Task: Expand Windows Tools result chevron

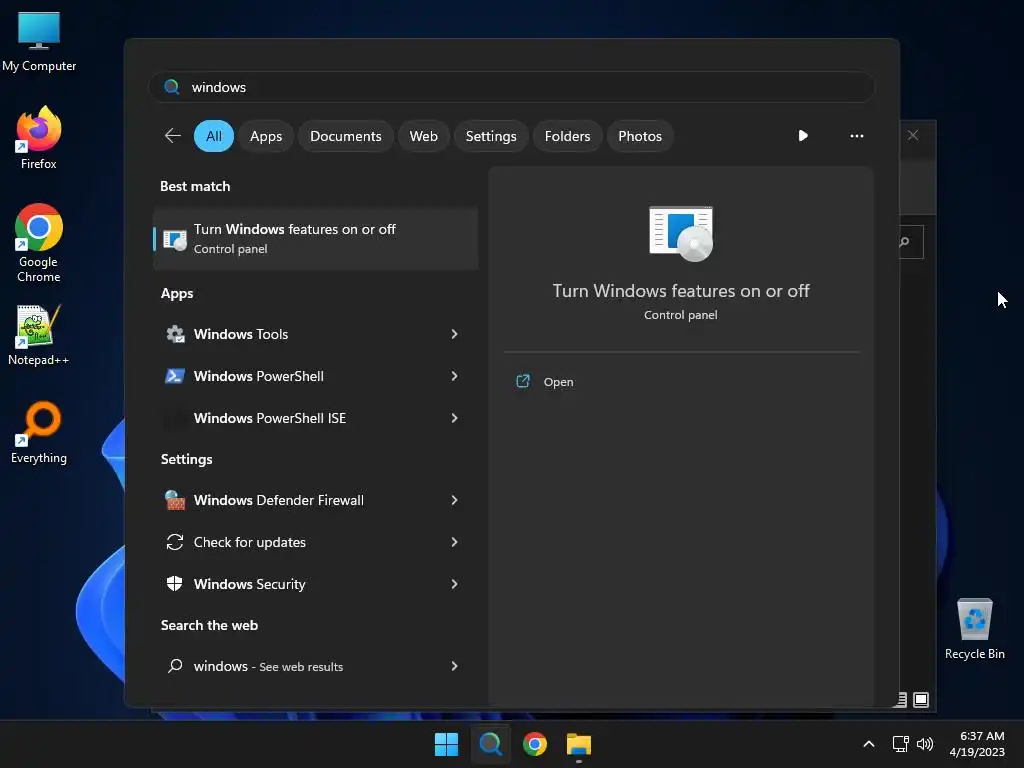Action: (455, 334)
